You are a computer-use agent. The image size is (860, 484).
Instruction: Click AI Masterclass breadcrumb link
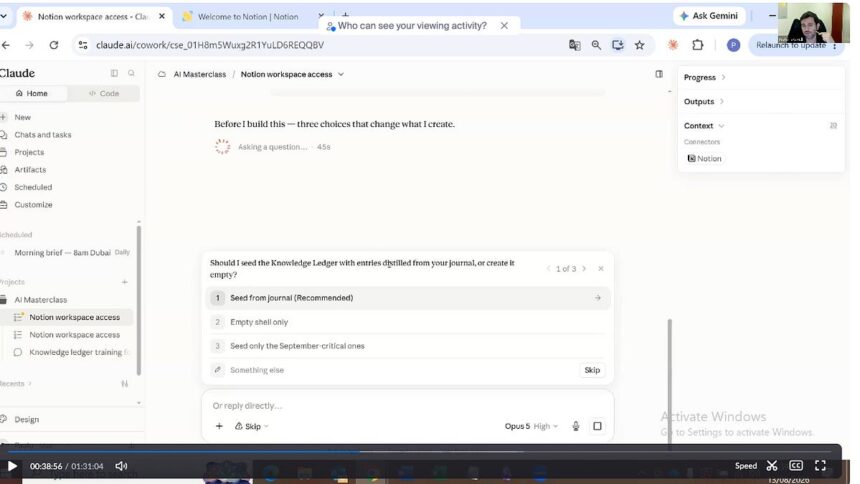click(200, 74)
